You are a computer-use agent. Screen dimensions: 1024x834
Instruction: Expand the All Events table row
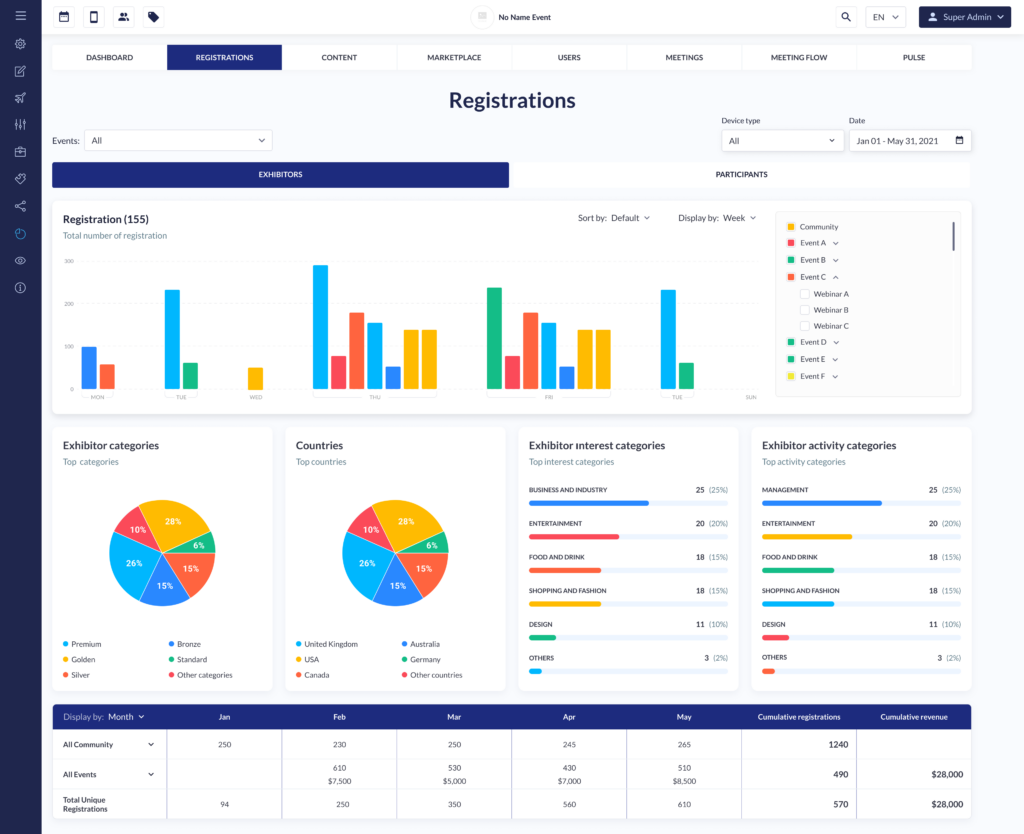[151, 775]
